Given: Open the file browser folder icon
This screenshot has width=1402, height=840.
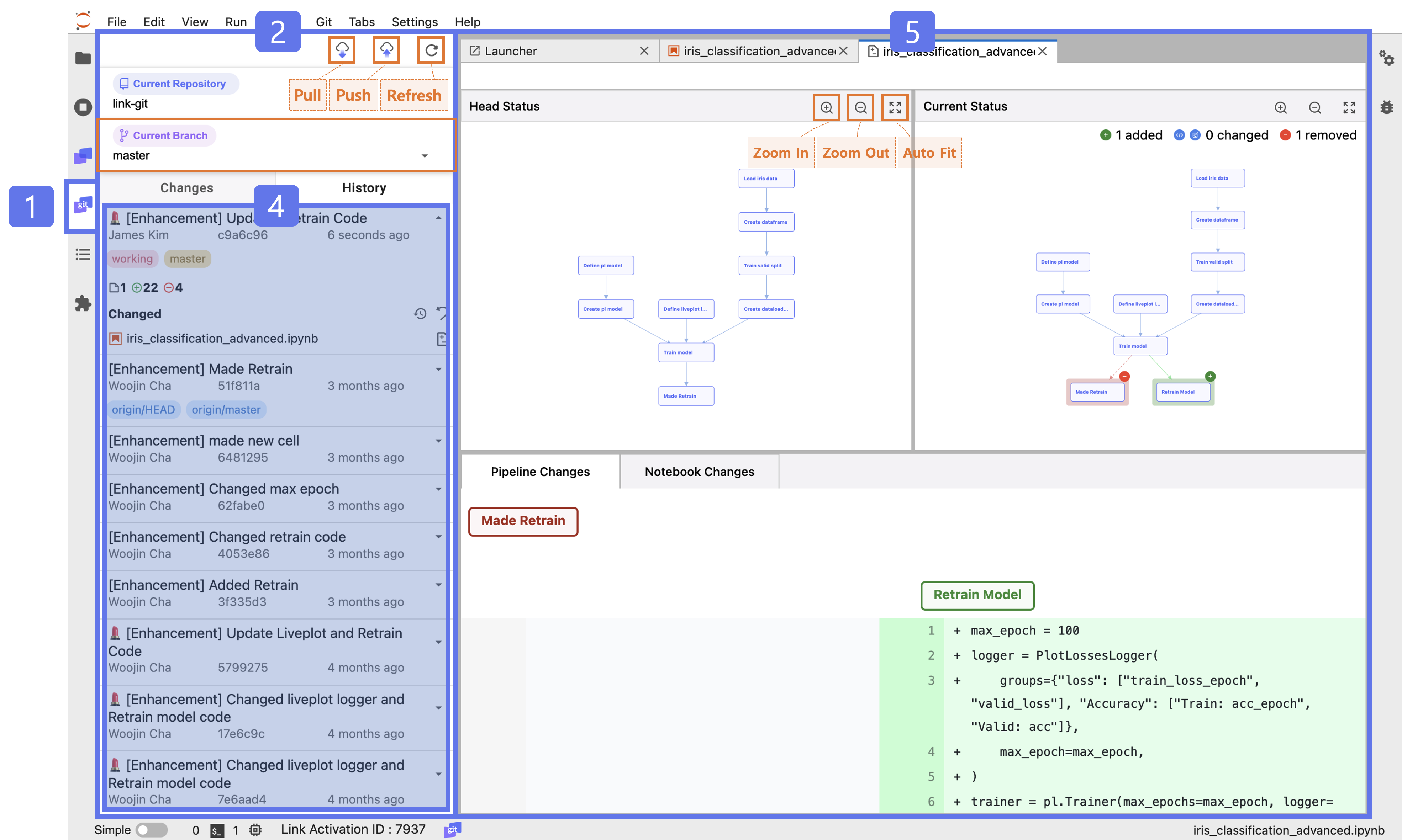Looking at the screenshot, I should click(83, 58).
